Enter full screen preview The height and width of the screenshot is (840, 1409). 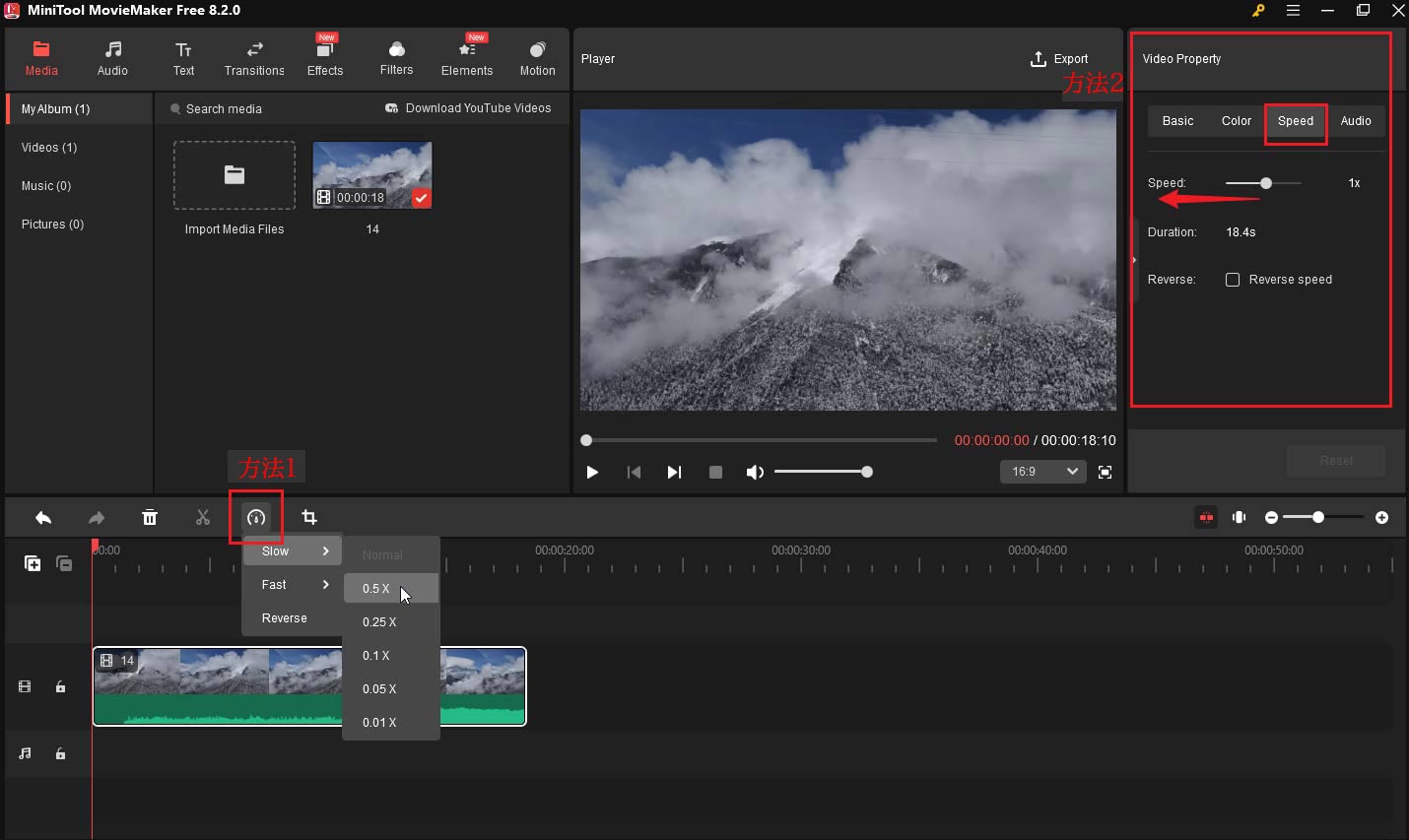coord(1105,473)
